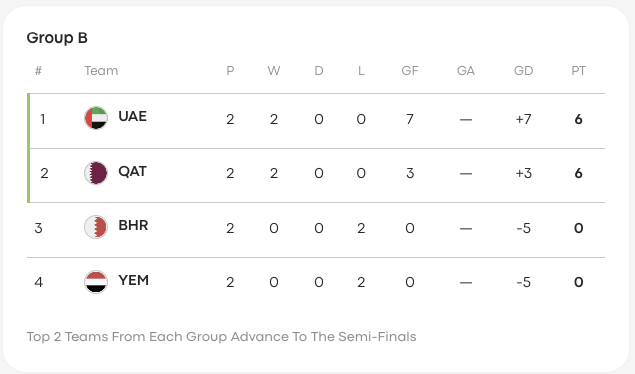Click the W column header
This screenshot has width=635, height=374.
click(274, 71)
